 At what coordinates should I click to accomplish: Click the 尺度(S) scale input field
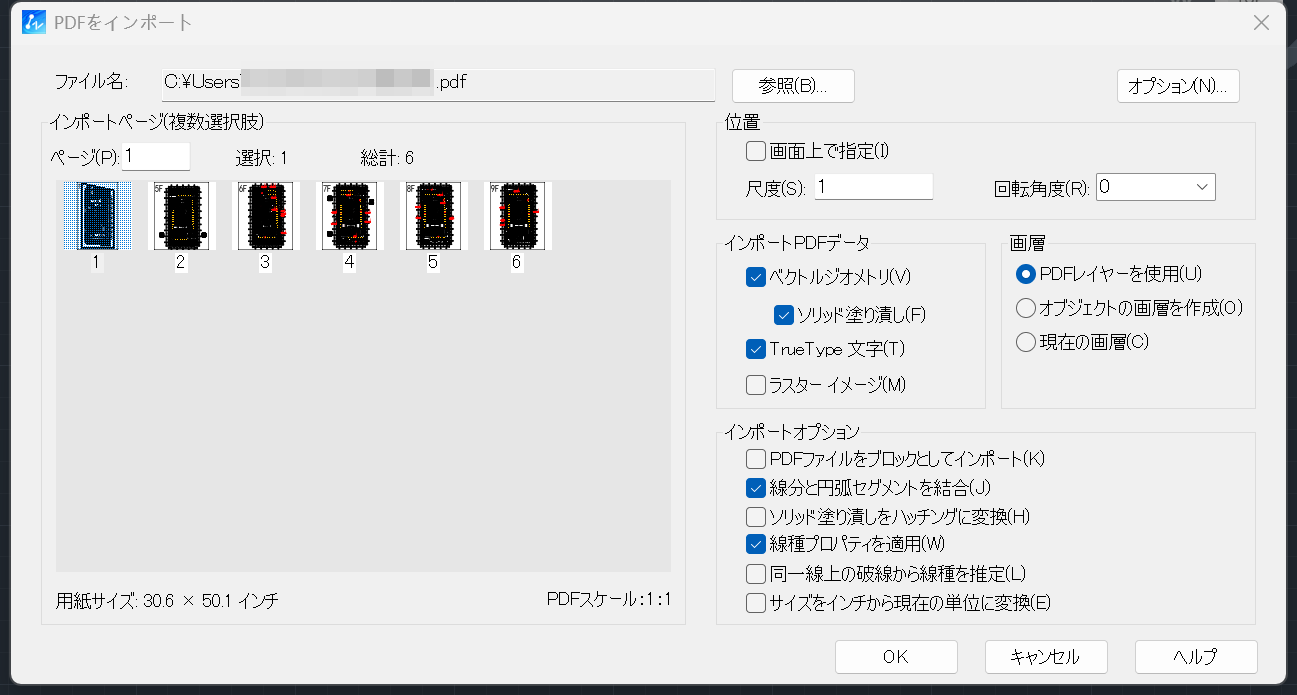(873, 187)
